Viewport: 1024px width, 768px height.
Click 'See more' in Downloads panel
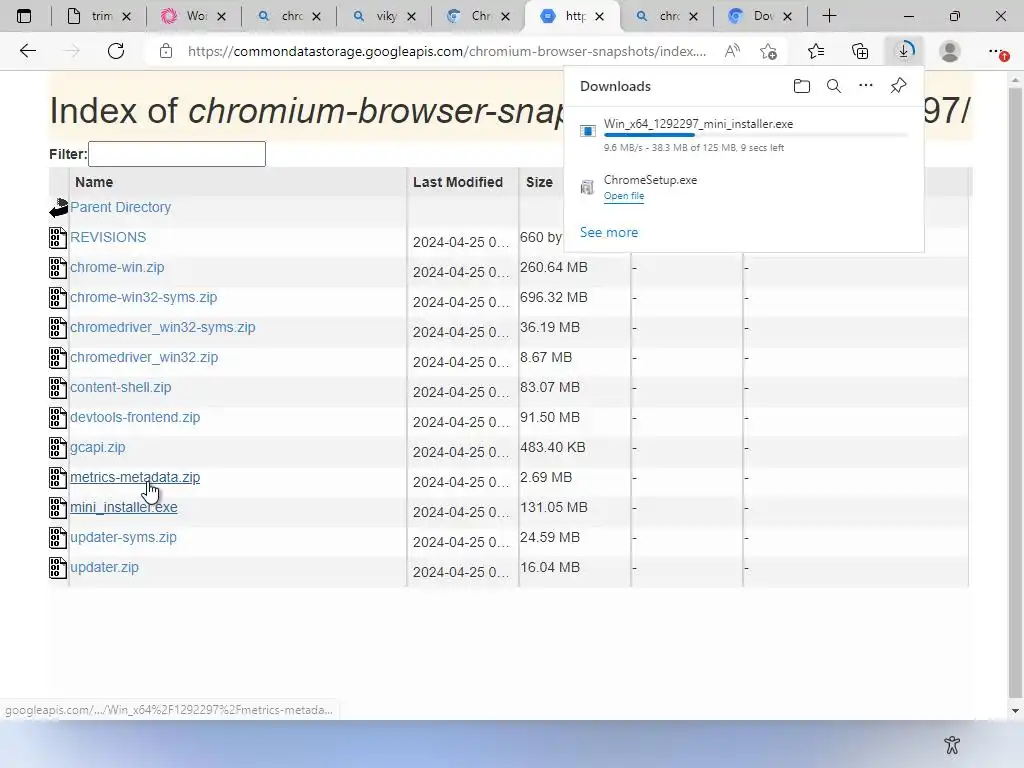609,232
